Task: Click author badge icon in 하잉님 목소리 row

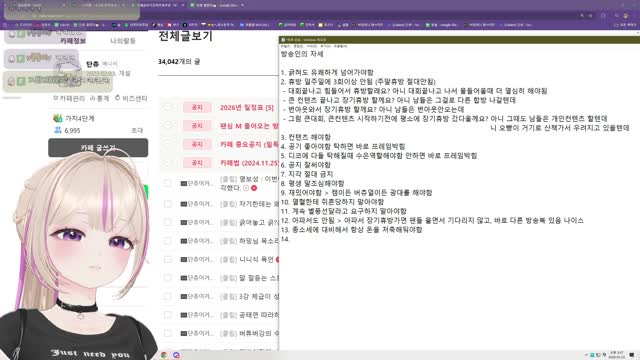Action: pos(183,241)
